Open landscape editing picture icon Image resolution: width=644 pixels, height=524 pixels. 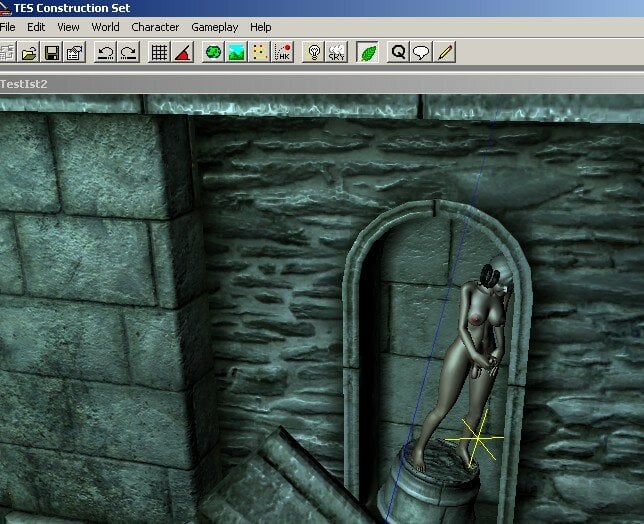point(237,52)
